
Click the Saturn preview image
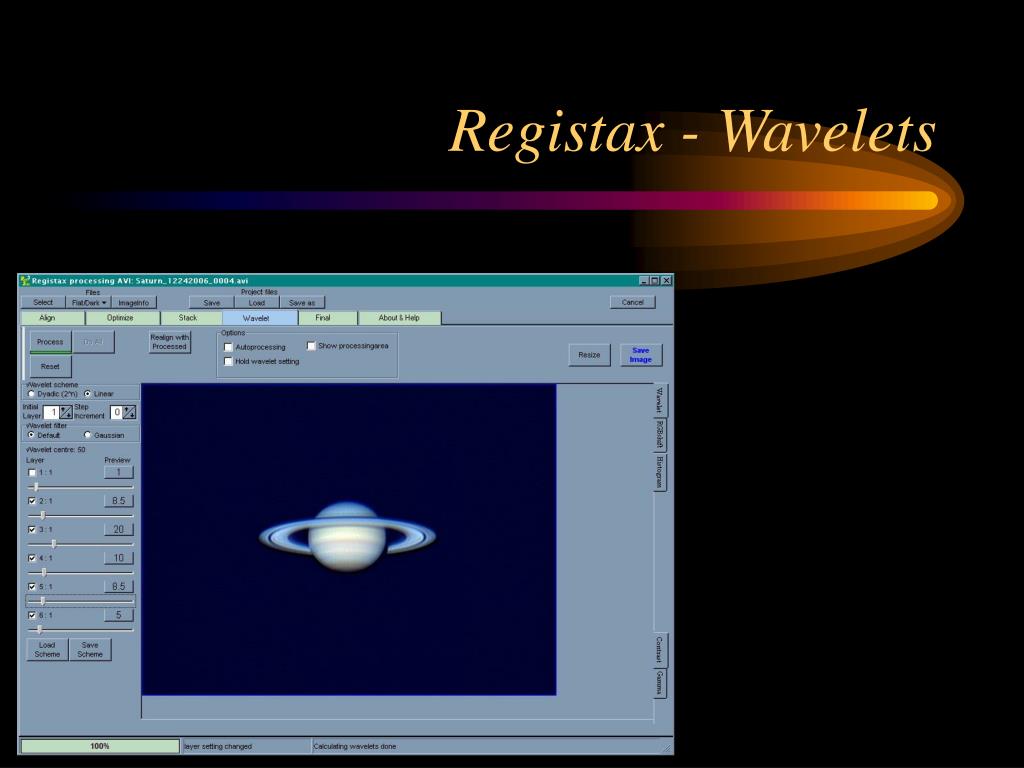click(348, 537)
